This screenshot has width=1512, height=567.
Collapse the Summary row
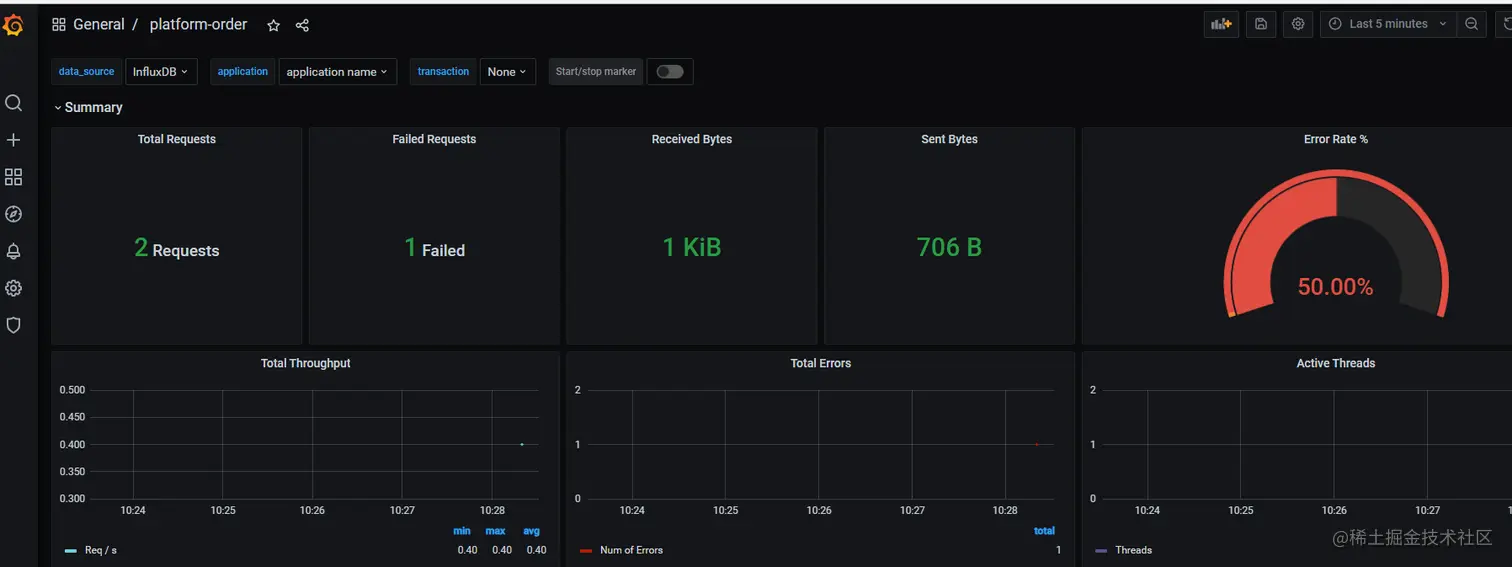(x=88, y=107)
